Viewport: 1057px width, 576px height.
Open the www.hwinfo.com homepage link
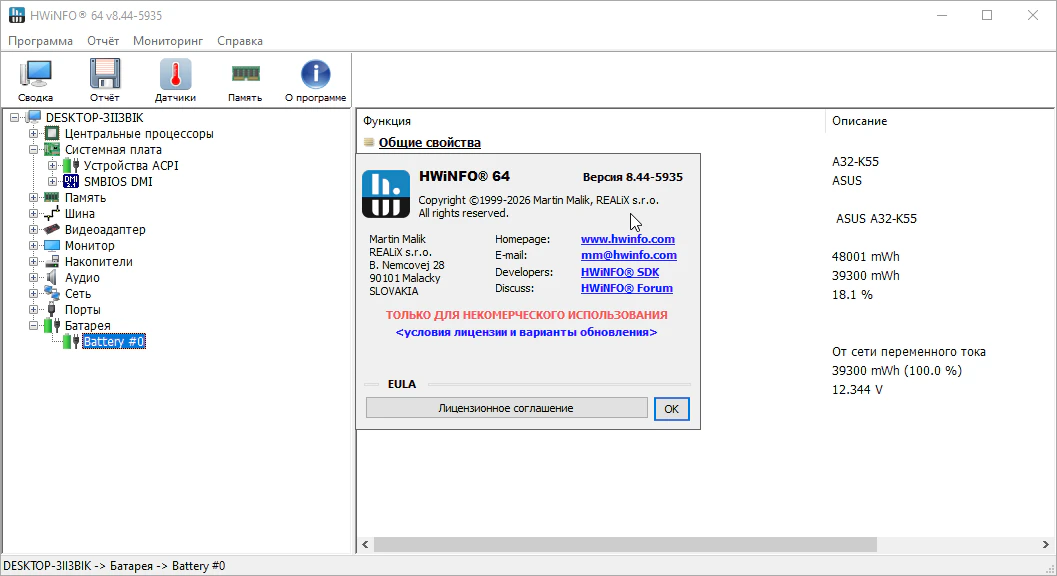pos(627,239)
